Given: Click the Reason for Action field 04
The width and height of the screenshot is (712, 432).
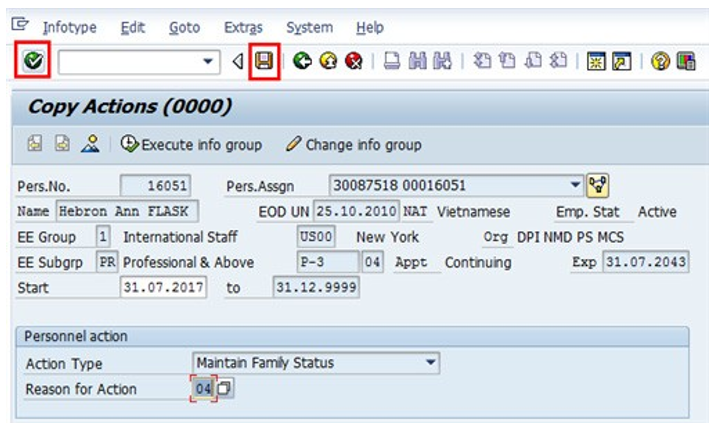Looking at the screenshot, I should [203, 389].
